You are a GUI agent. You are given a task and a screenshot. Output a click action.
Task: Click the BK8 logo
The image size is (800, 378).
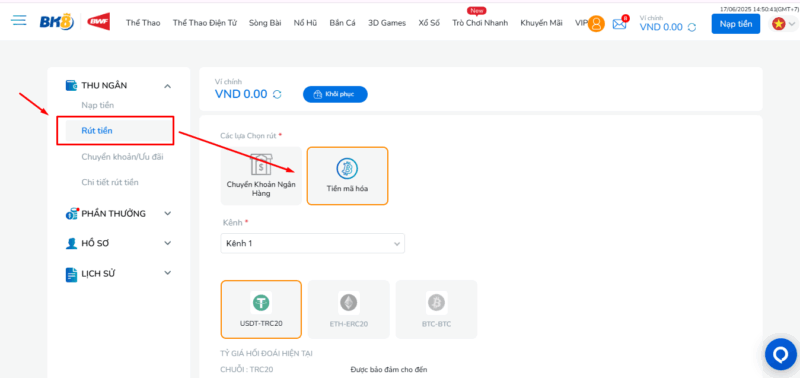pyautogui.click(x=57, y=22)
